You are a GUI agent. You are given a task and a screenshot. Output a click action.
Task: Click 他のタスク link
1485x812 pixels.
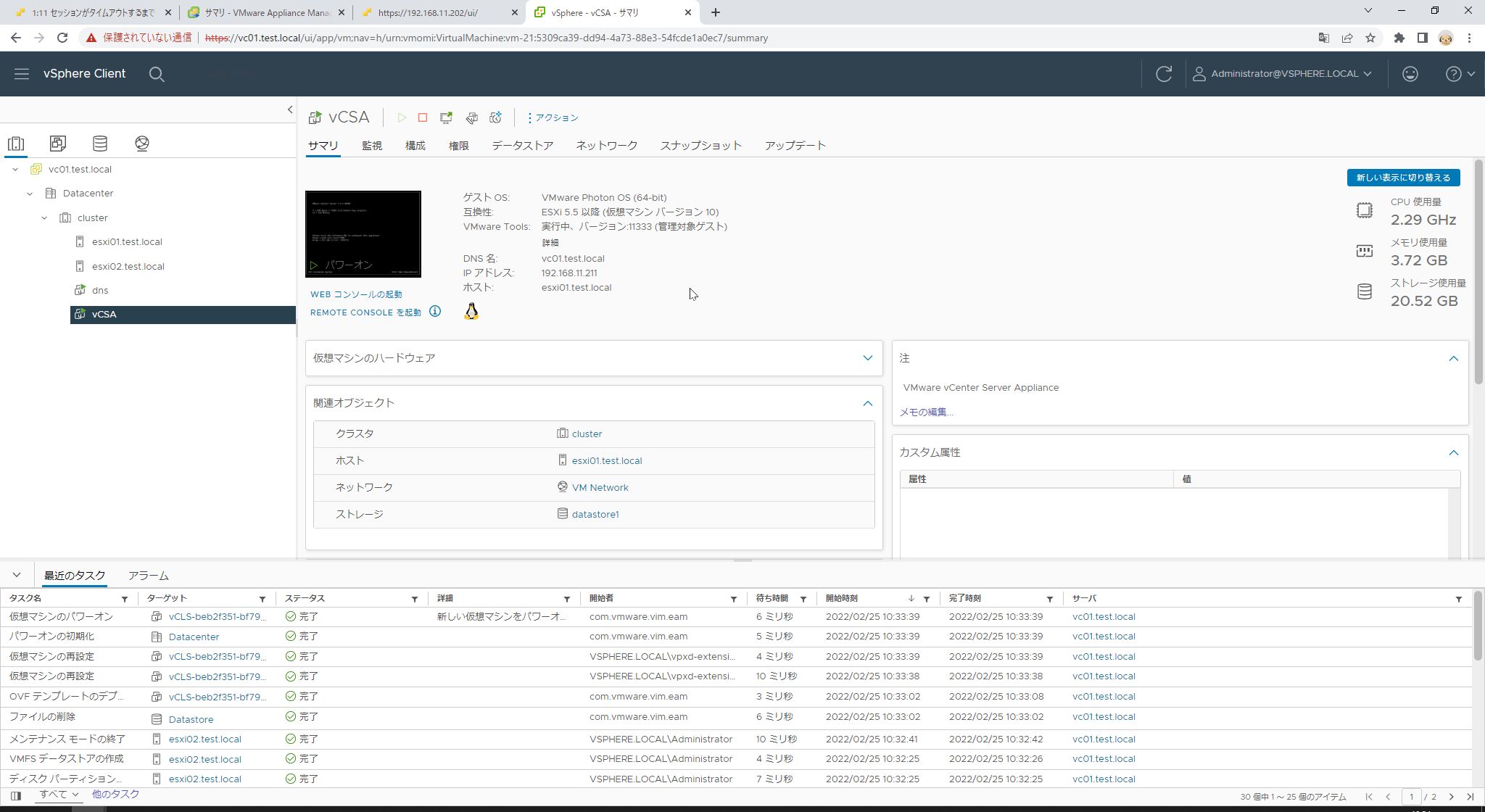[115, 795]
